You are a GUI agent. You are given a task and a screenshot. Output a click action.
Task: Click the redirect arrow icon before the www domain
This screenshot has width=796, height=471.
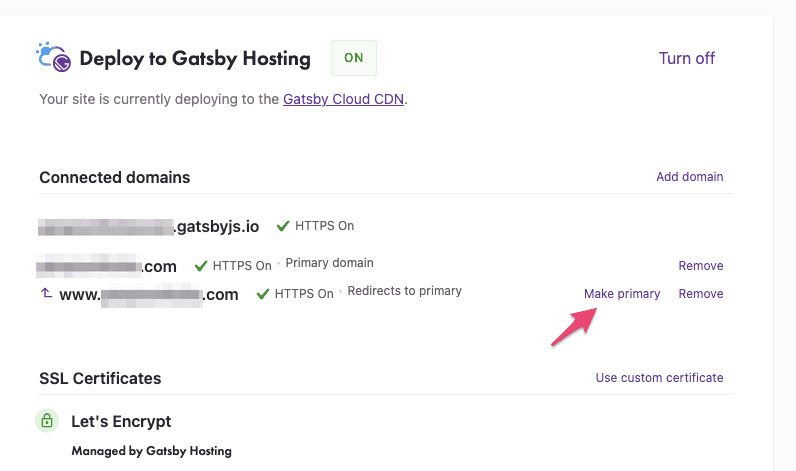click(46, 294)
